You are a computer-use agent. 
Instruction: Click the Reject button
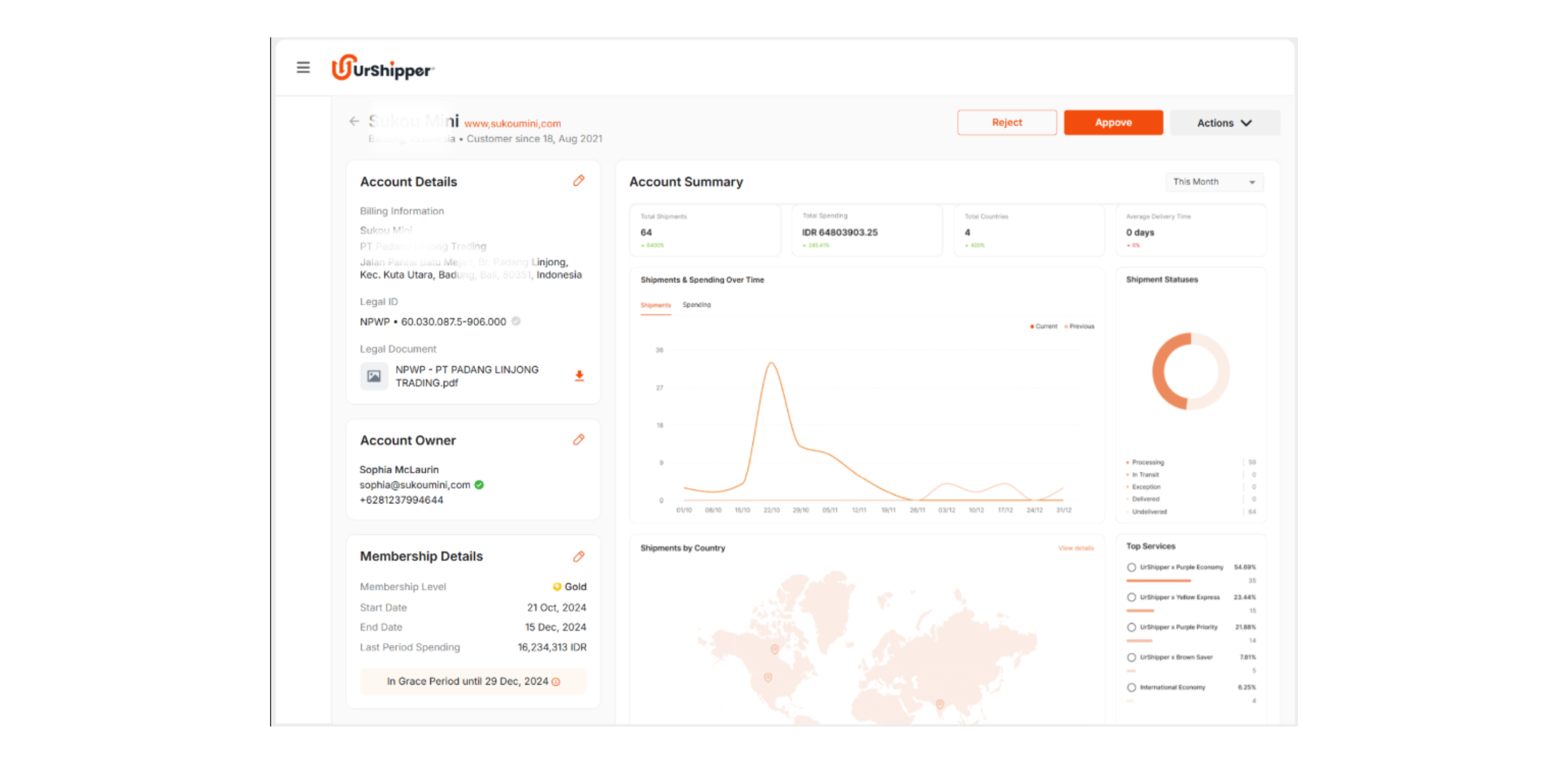coord(1007,123)
